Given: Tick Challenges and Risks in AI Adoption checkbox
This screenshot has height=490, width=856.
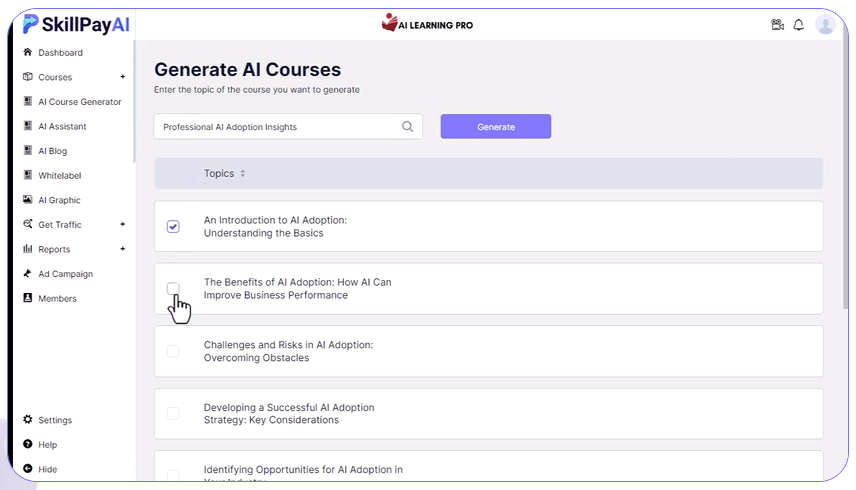Looking at the screenshot, I should [173, 351].
